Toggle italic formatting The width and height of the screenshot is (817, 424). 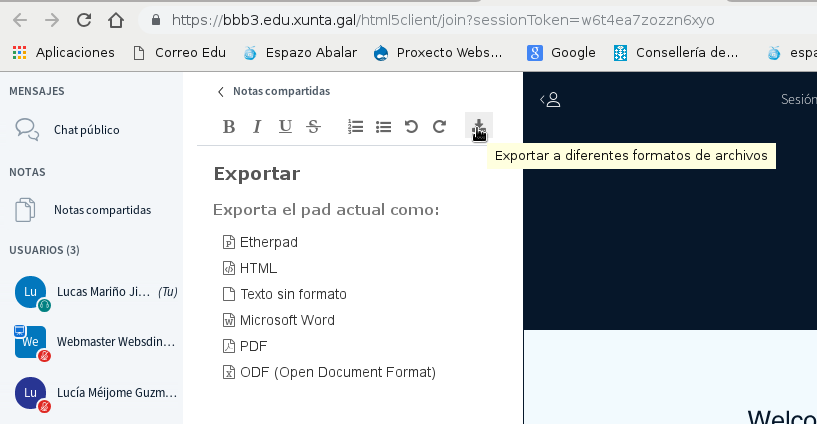(257, 127)
